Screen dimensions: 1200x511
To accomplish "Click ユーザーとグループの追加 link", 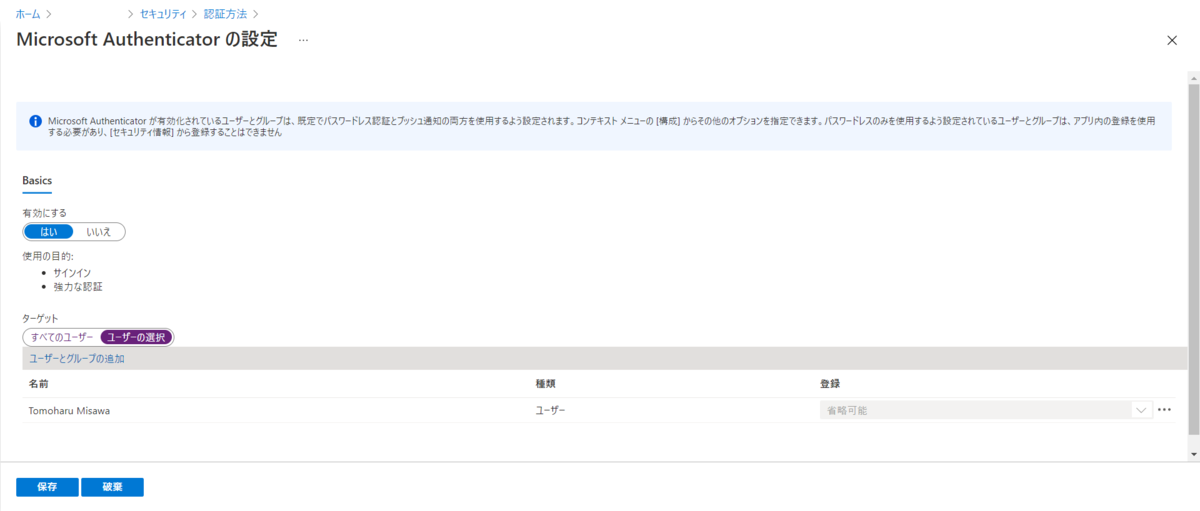I will click(x=77, y=358).
